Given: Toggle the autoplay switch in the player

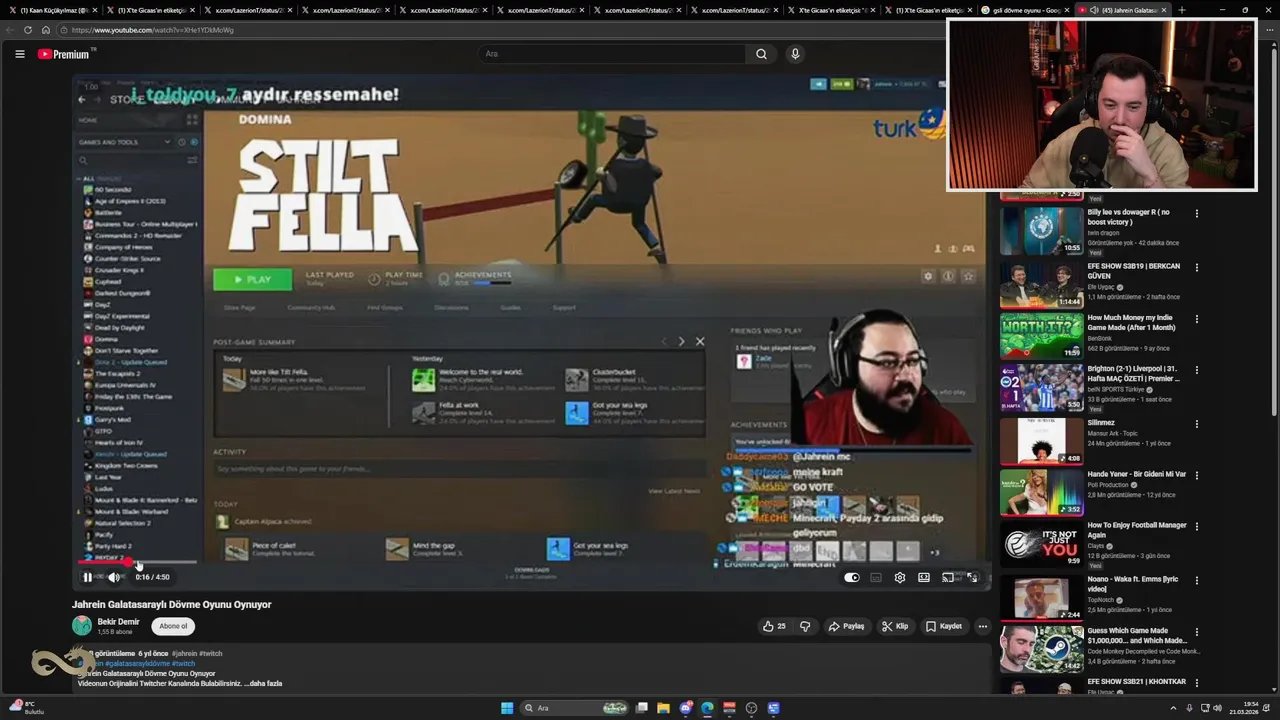Looking at the screenshot, I should point(851,577).
